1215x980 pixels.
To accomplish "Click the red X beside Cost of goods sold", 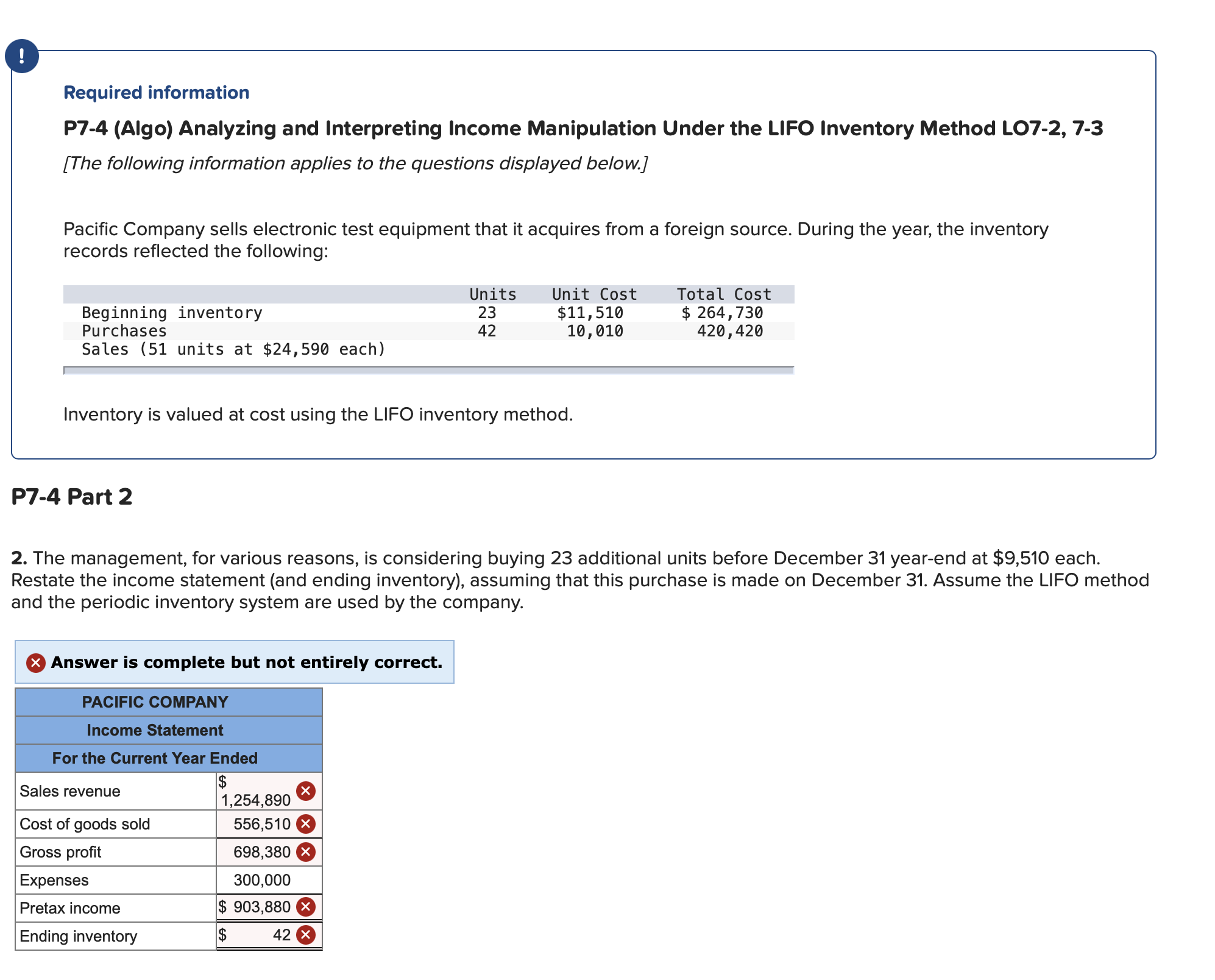I will [x=305, y=824].
